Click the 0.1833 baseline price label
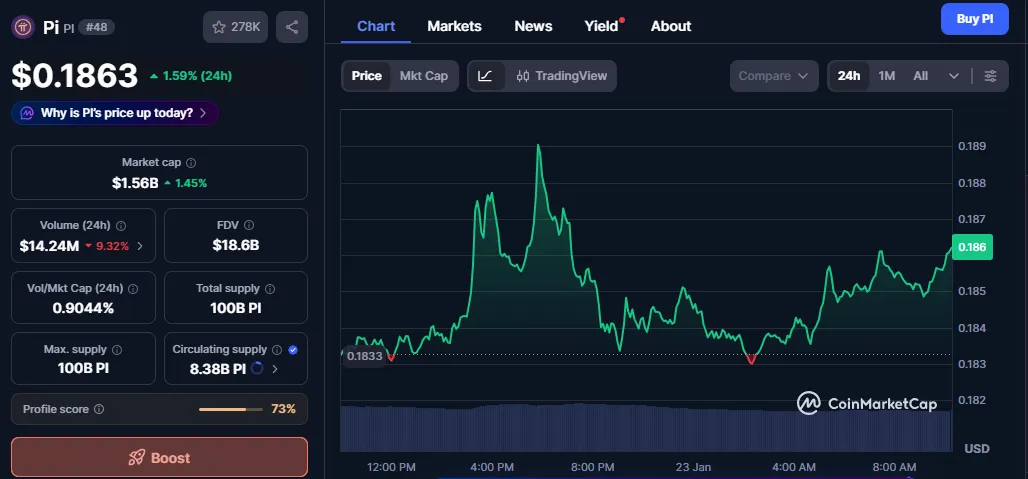The height and width of the screenshot is (479, 1028). [365, 356]
